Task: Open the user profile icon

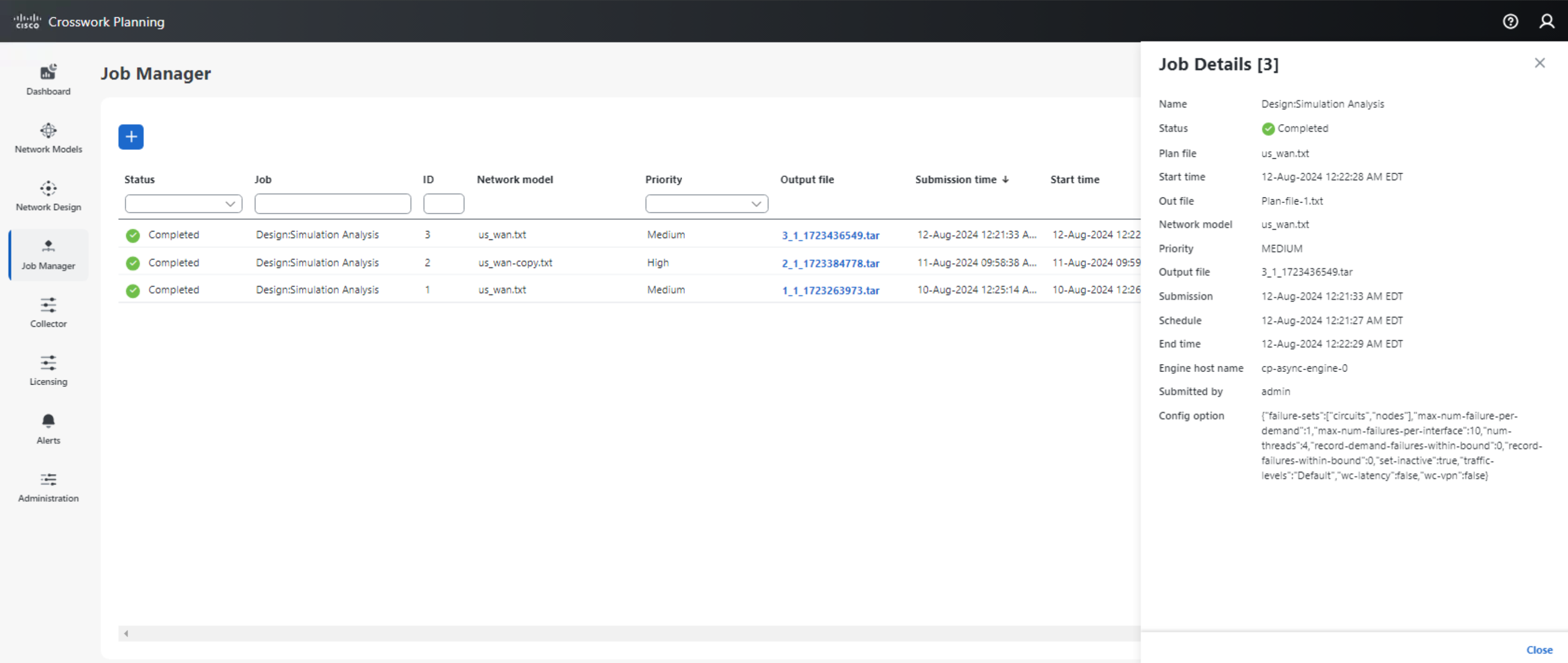Action: pos(1546,21)
